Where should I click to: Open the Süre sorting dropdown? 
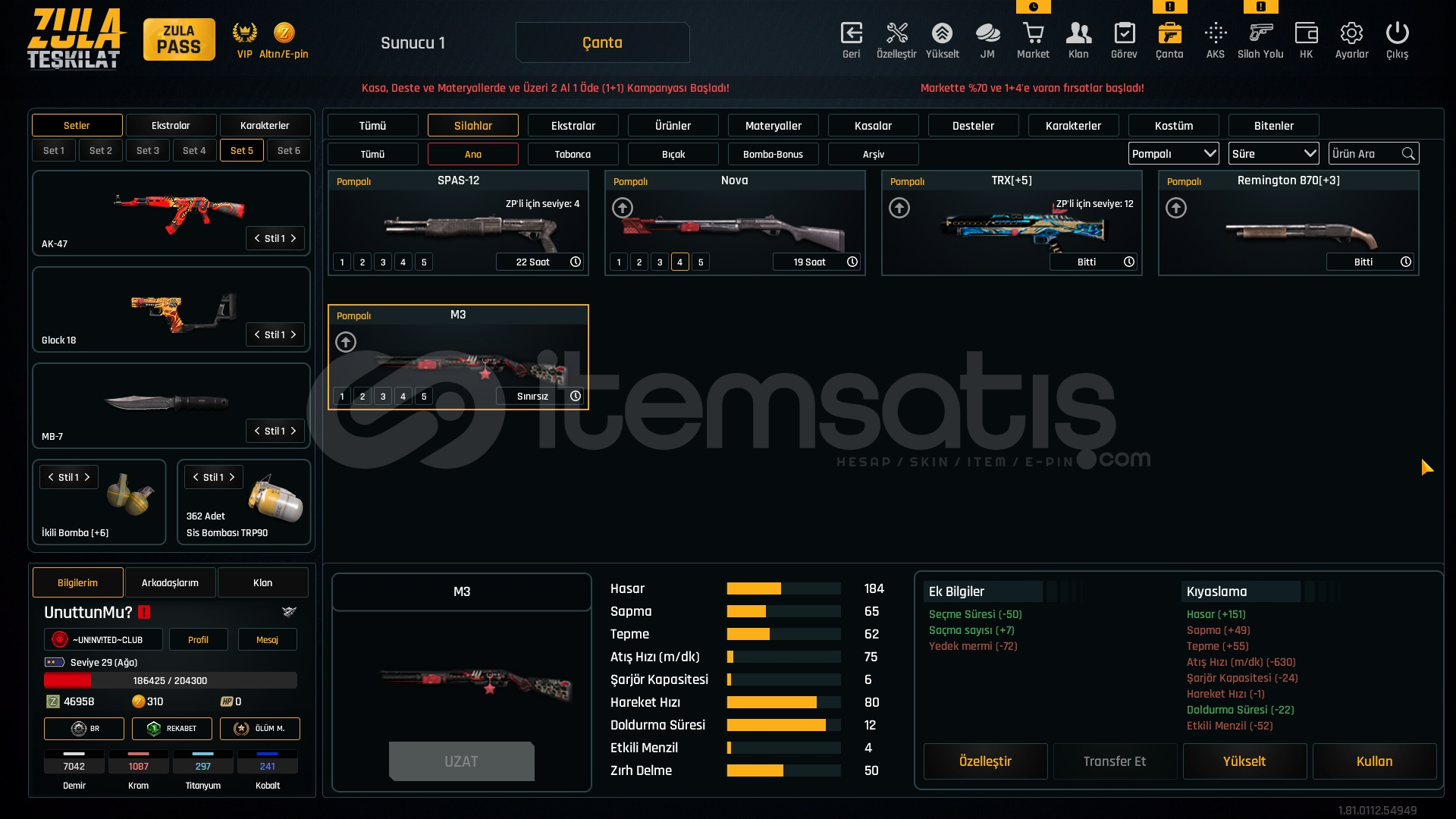pos(1273,154)
